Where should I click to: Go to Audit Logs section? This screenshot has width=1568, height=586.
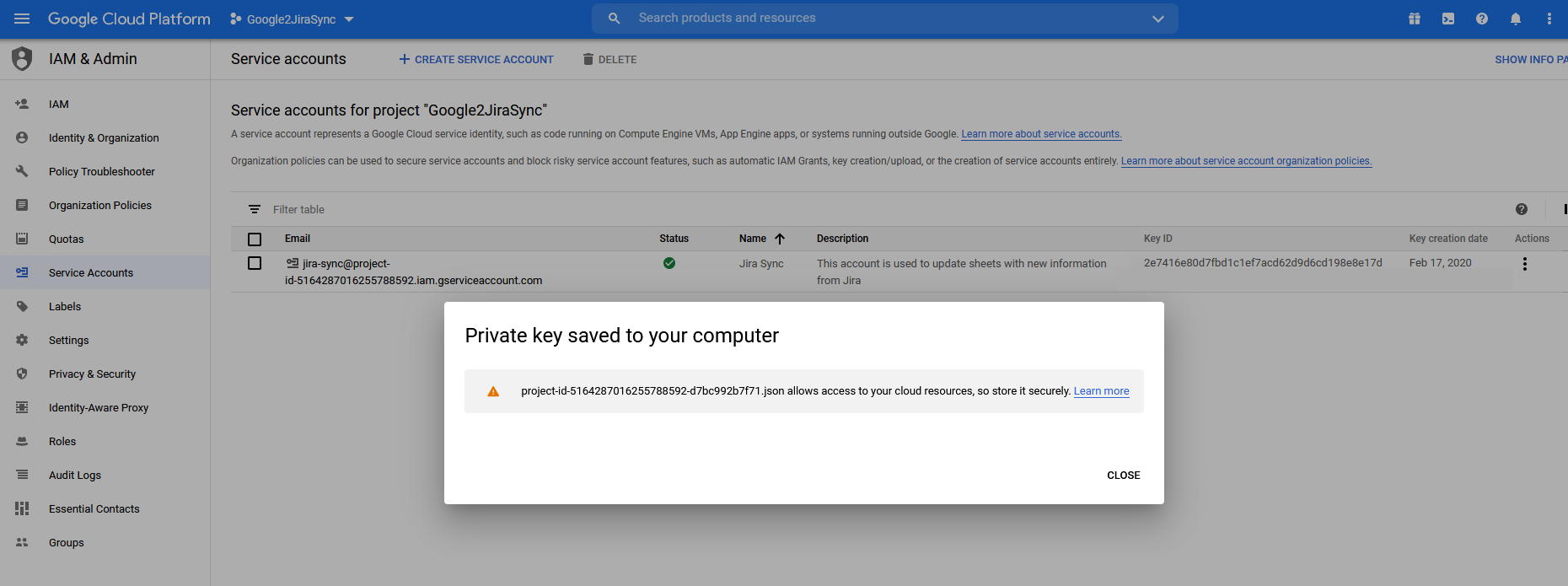point(75,476)
